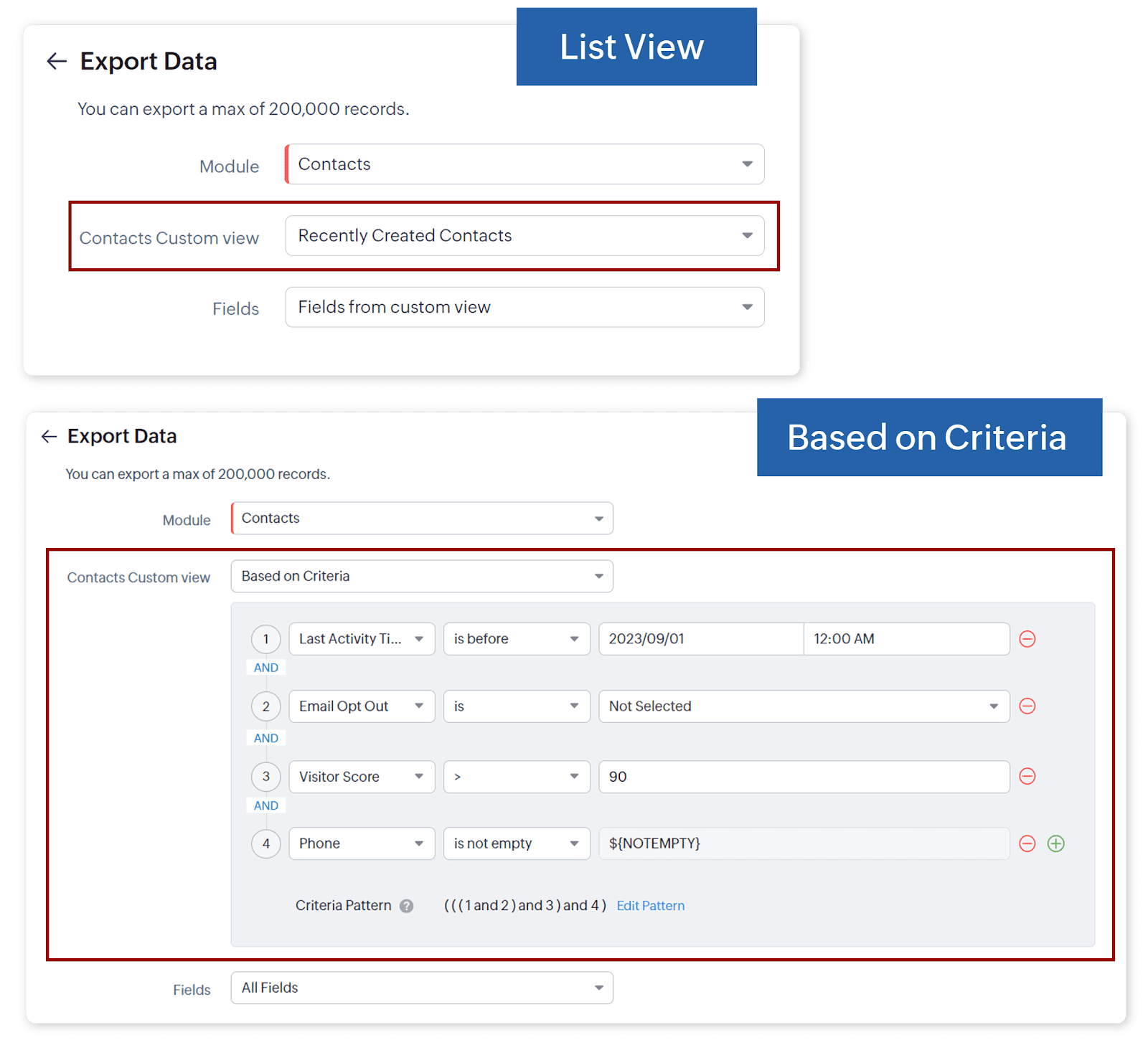Open Module Contacts dropdown in List View panel

(x=524, y=164)
